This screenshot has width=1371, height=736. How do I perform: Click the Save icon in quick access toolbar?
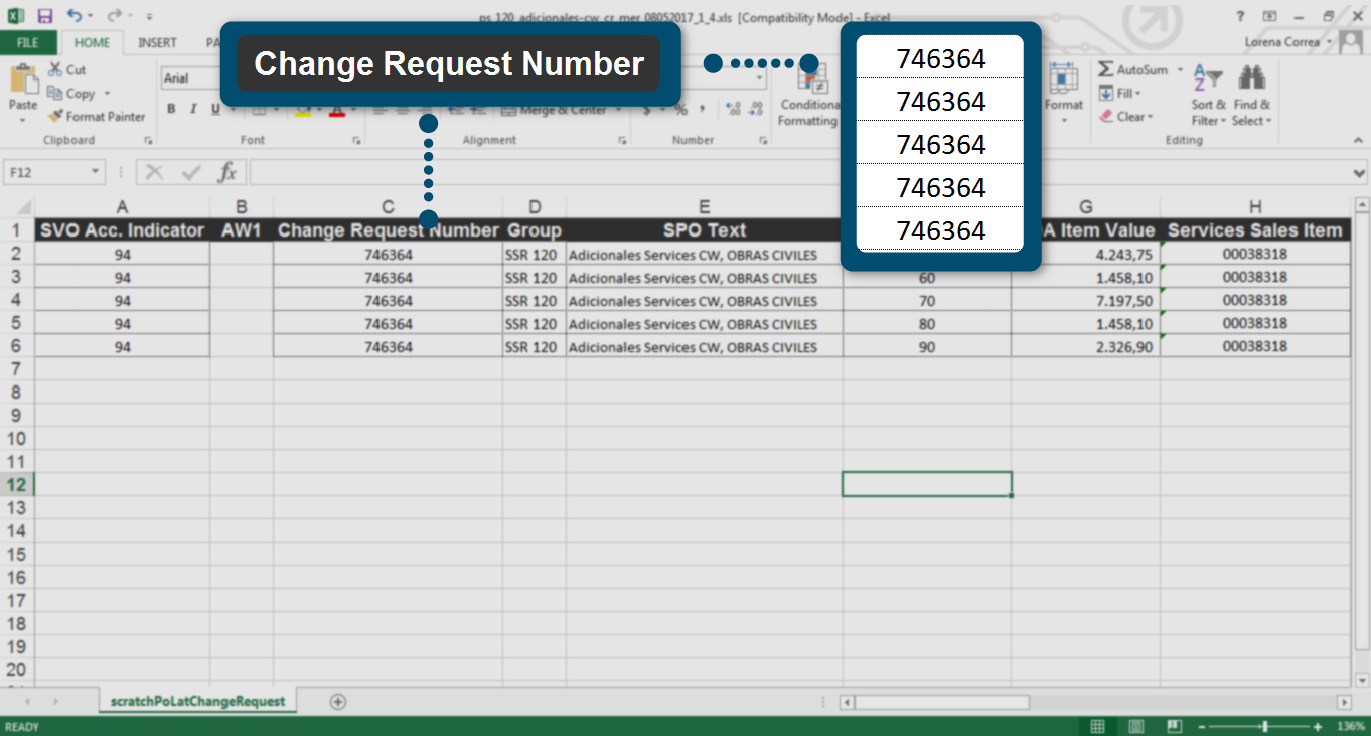tap(44, 16)
